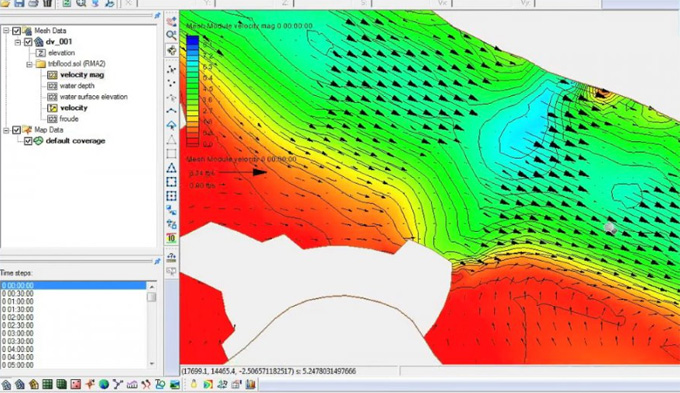Open the 1D River module graph icon

(x=132, y=384)
